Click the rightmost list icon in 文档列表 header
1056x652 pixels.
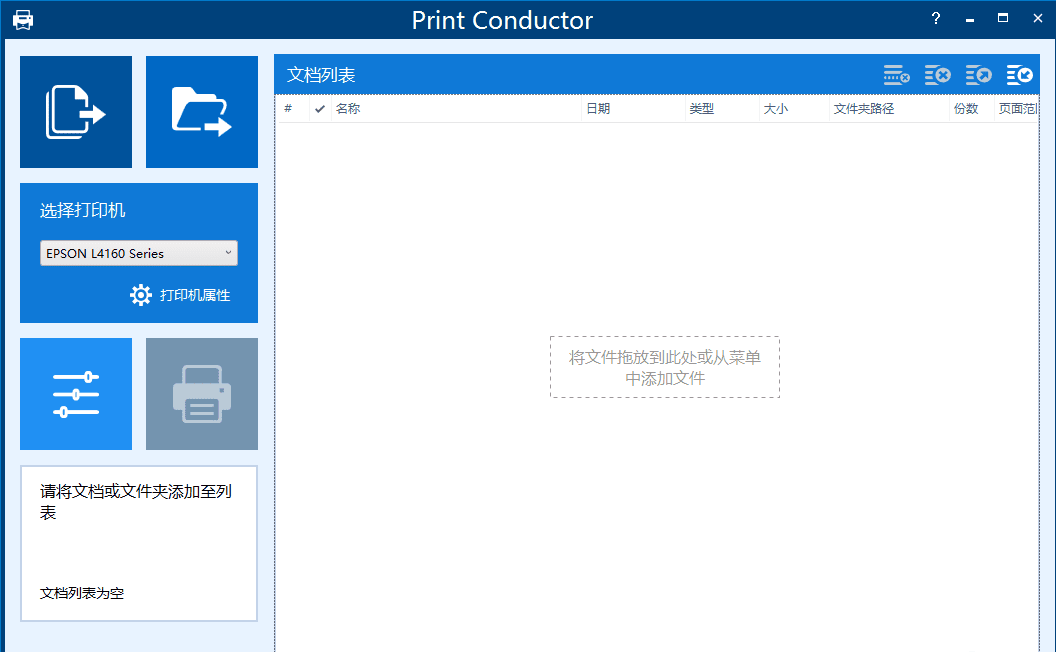tap(1020, 75)
